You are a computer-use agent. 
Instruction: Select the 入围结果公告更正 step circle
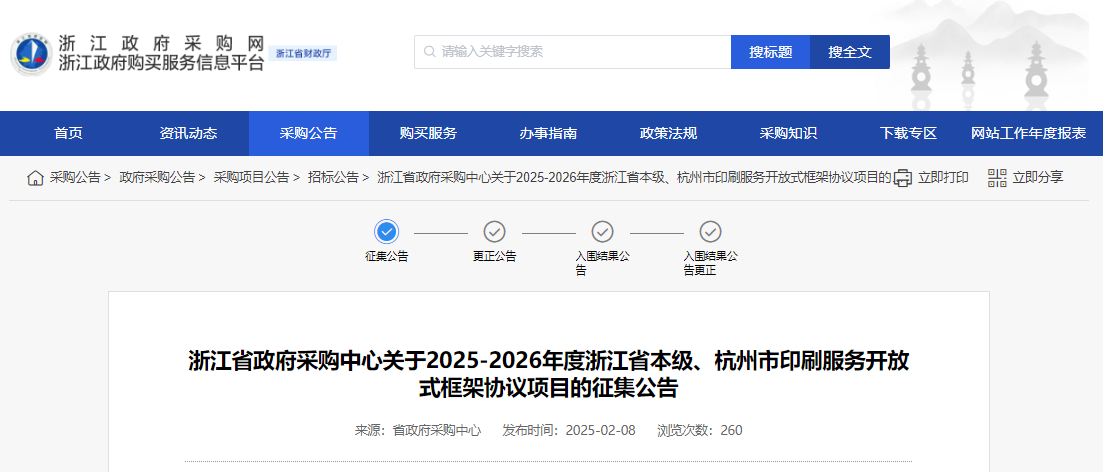pos(710,232)
